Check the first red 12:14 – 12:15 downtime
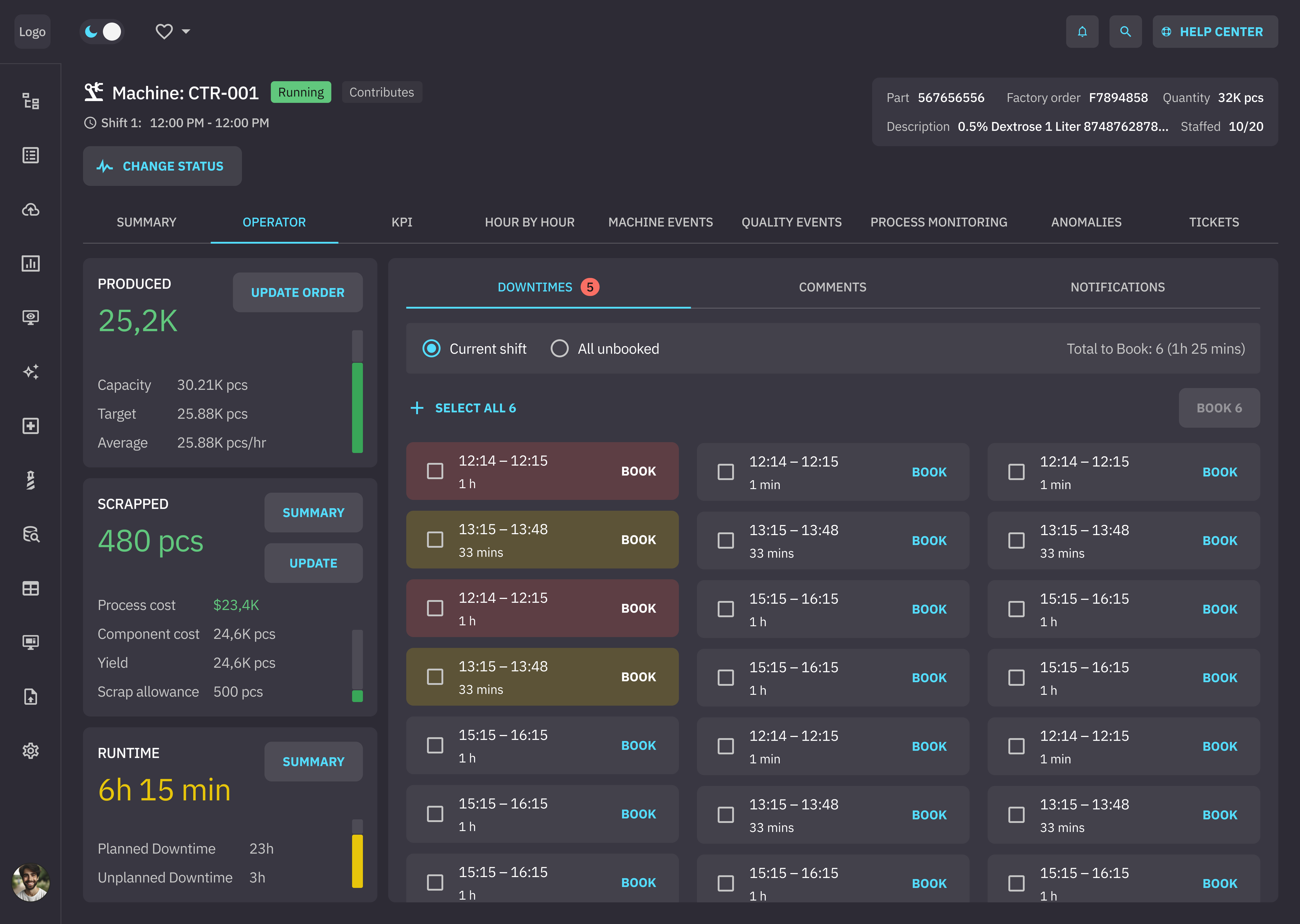Image resolution: width=1300 pixels, height=924 pixels. point(435,471)
